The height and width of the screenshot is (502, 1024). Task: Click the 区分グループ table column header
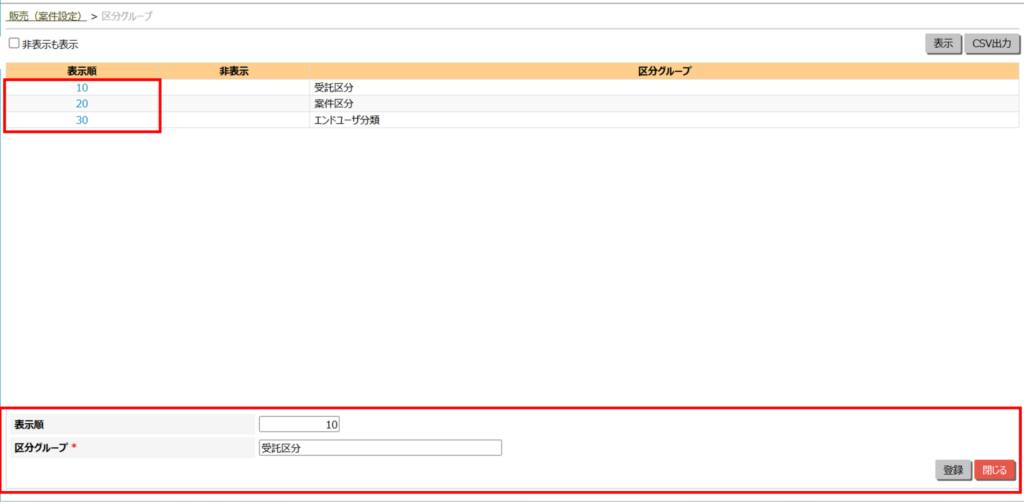pyautogui.click(x=664, y=71)
